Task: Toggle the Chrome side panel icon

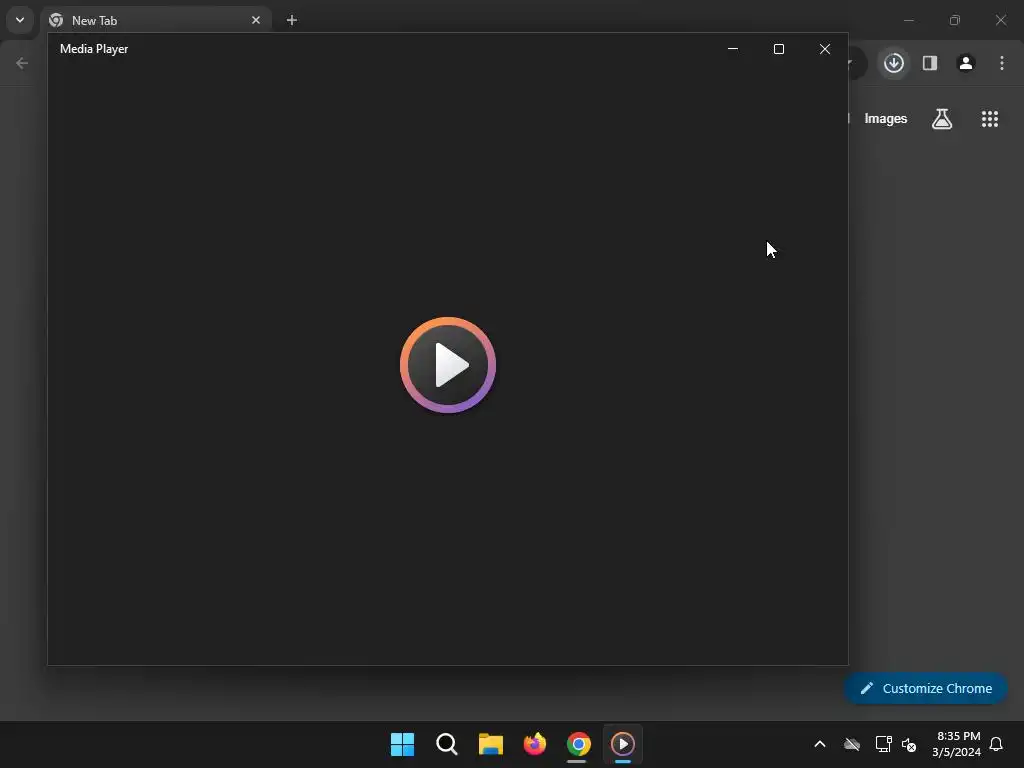Action: point(929,63)
